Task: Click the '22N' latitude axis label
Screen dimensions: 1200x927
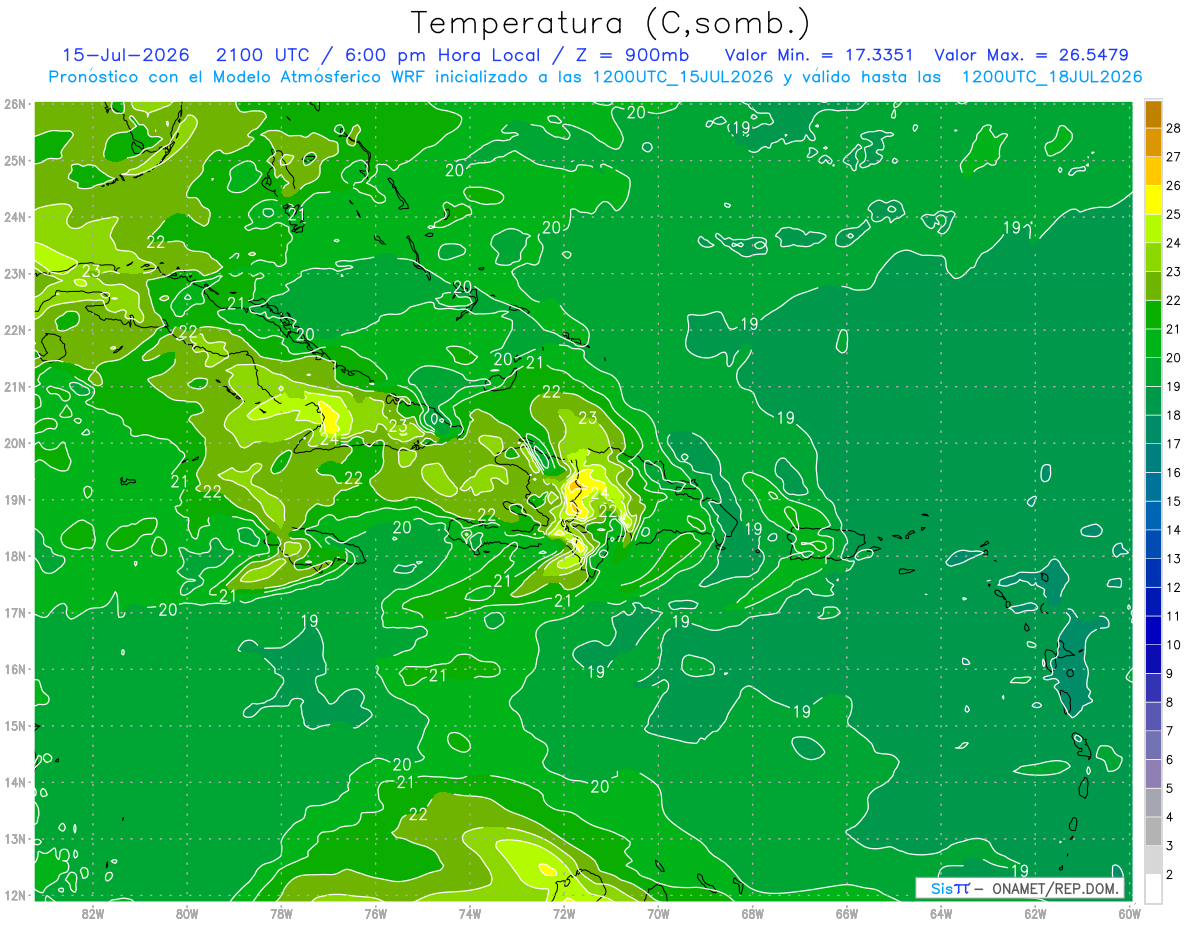Action: (15, 330)
